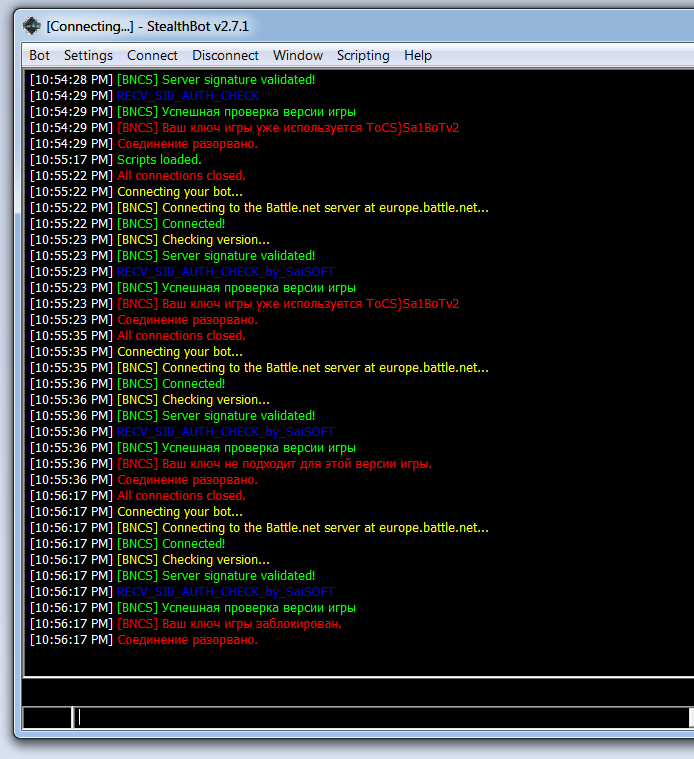
Task: Click the 10:55:22 PM 'Connecting to the Battle.net server' line
Action: pos(259,208)
